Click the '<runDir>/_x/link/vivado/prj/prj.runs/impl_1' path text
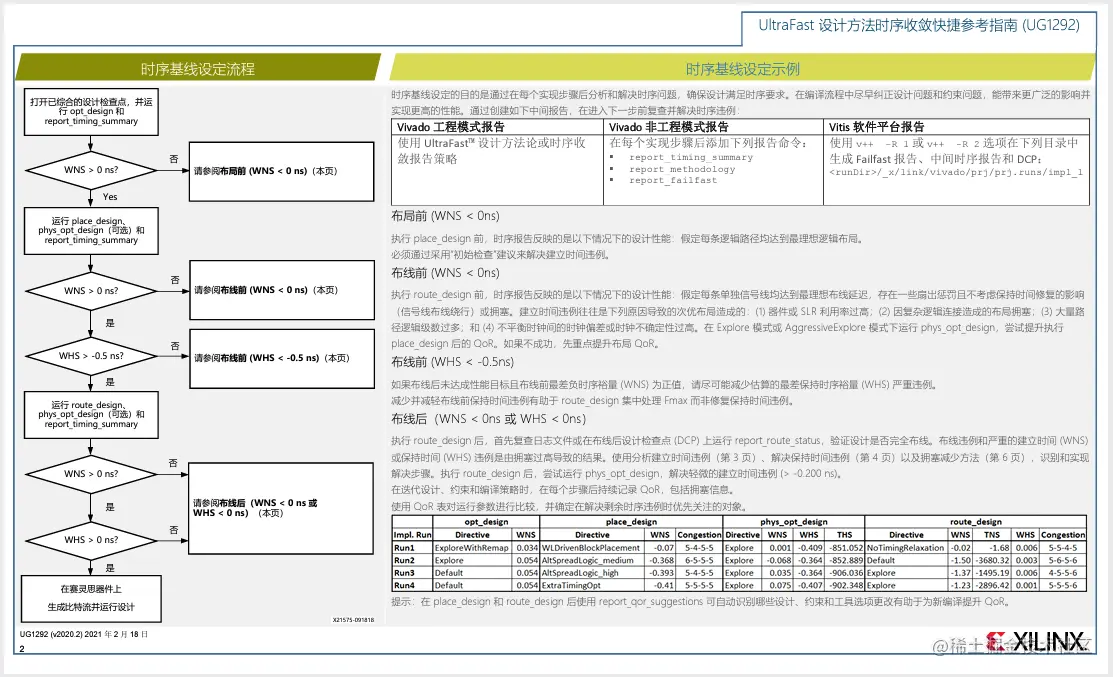The image size is (1113, 677). click(x=956, y=172)
